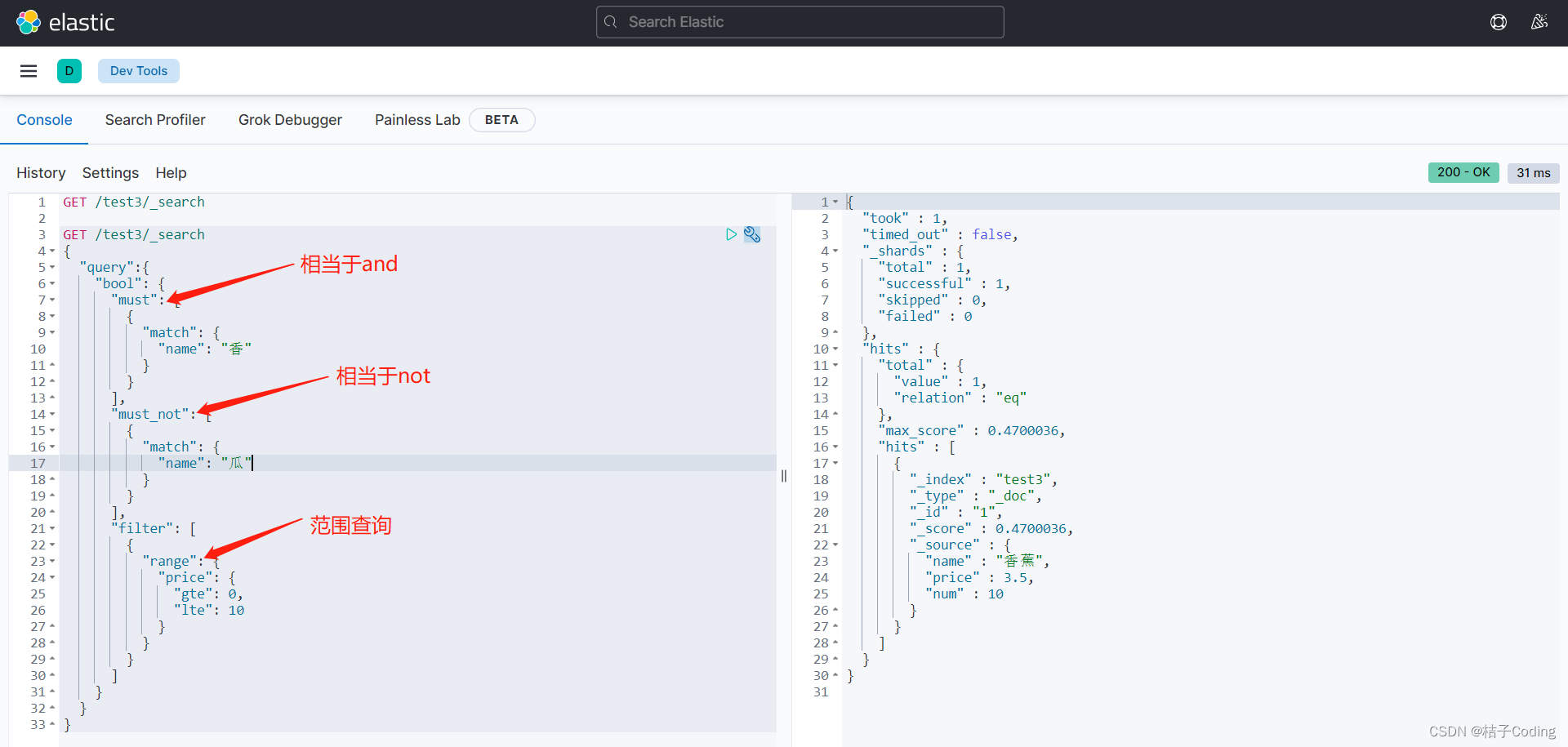Image resolution: width=1568 pixels, height=747 pixels.
Task: Open the Dev Tools breadcrumb
Action: [139, 71]
